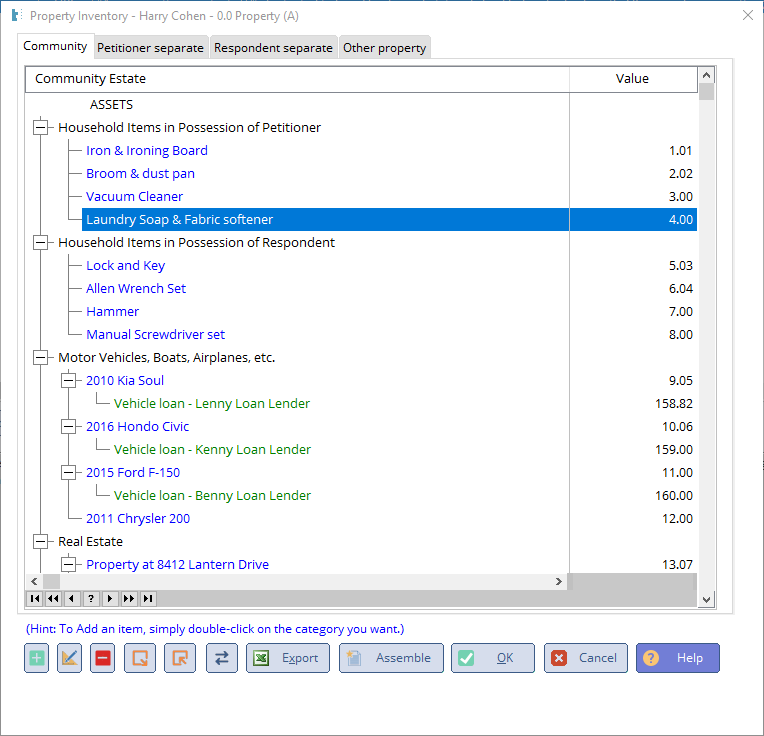Click the red minus delete item icon
This screenshot has height=736, width=764.
point(102,658)
